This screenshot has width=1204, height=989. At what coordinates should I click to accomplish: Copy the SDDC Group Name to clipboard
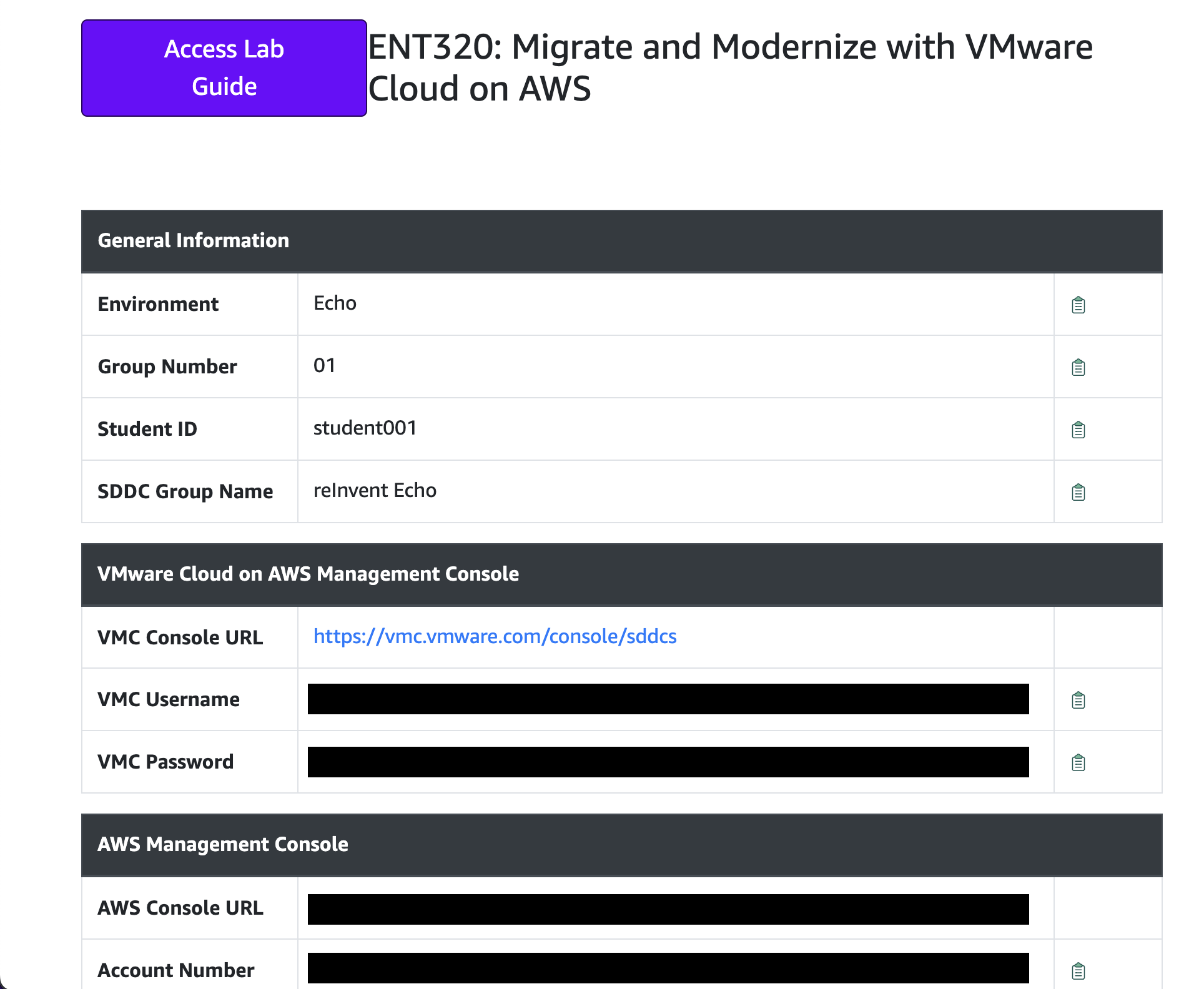pos(1077,492)
